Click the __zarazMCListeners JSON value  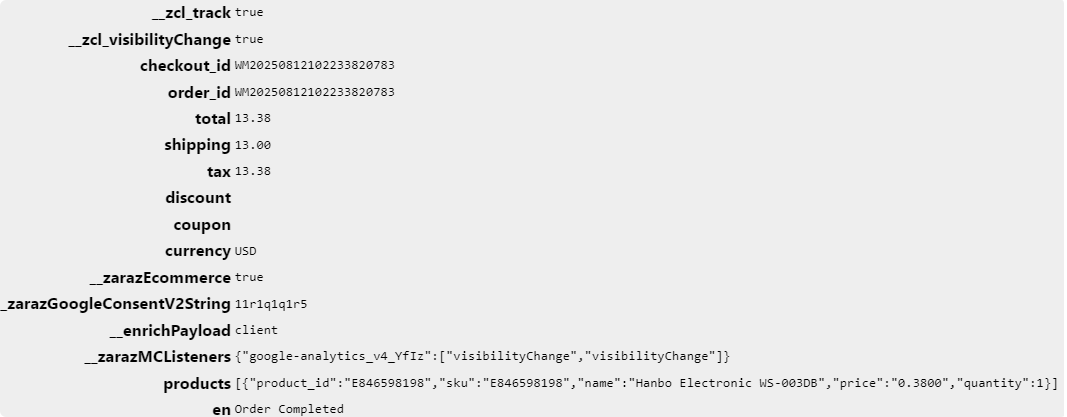(x=482, y=356)
